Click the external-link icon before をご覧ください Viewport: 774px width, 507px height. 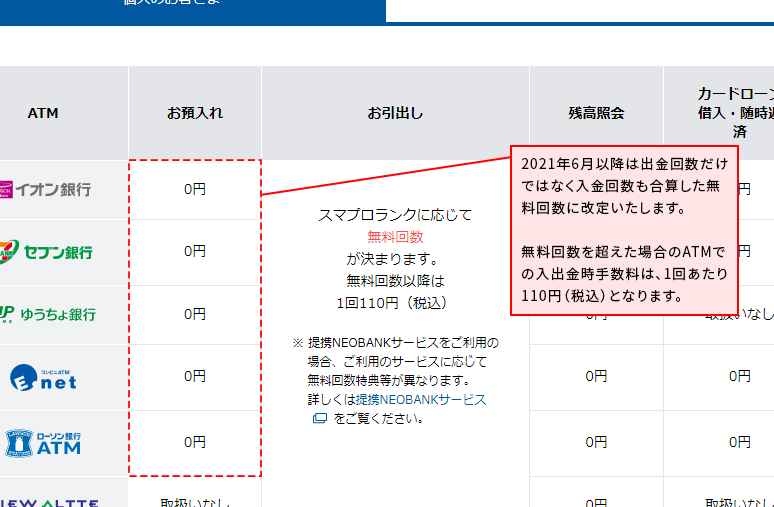[x=320, y=419]
